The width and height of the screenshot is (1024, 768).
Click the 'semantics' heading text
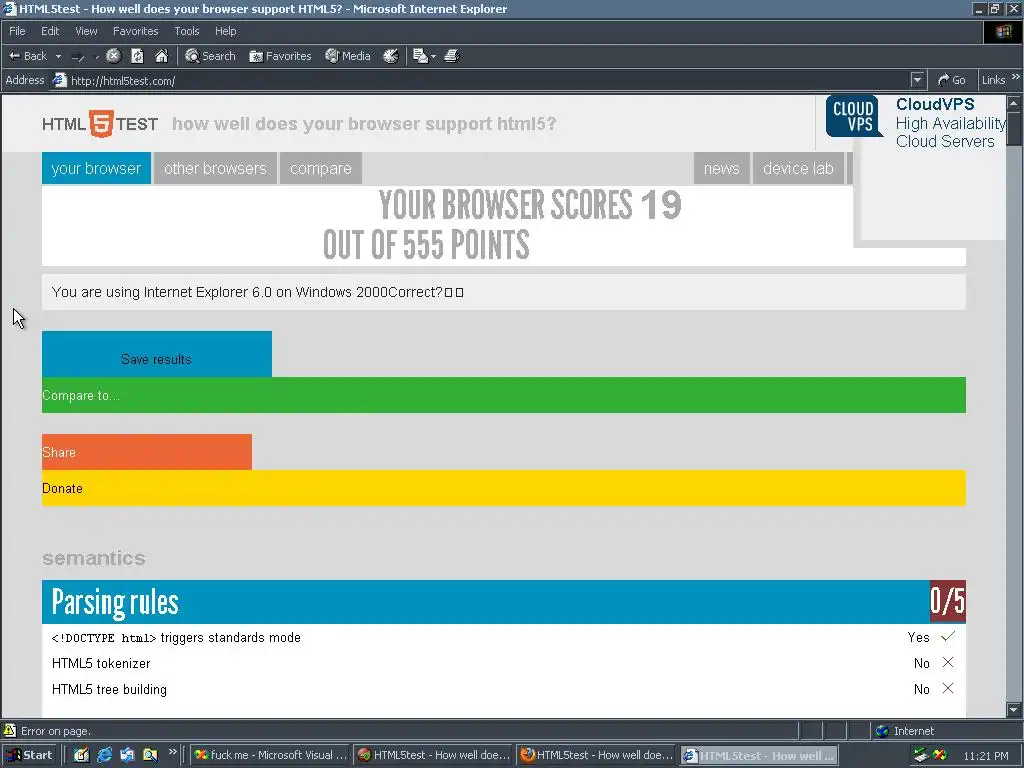94,558
